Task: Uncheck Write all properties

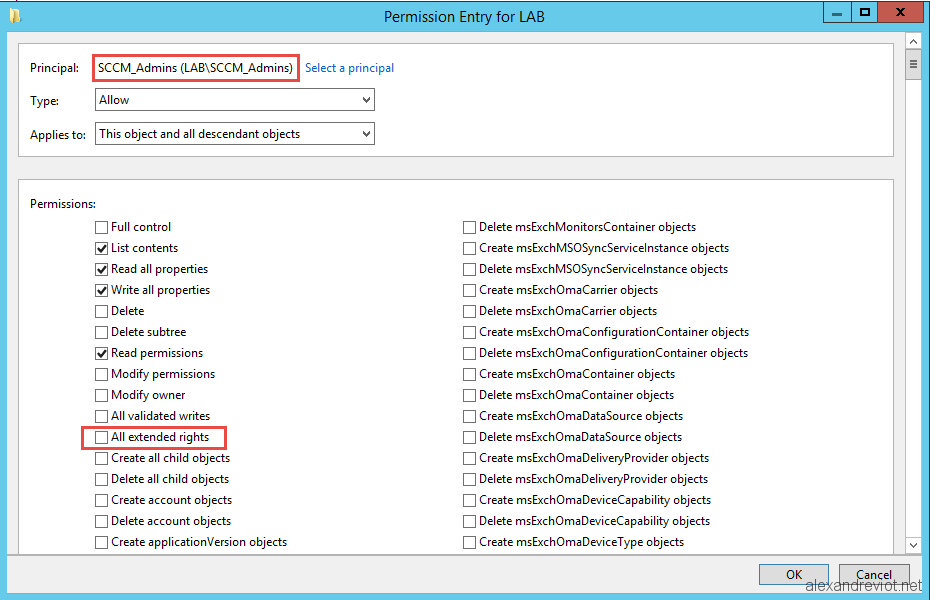Action: [101, 291]
